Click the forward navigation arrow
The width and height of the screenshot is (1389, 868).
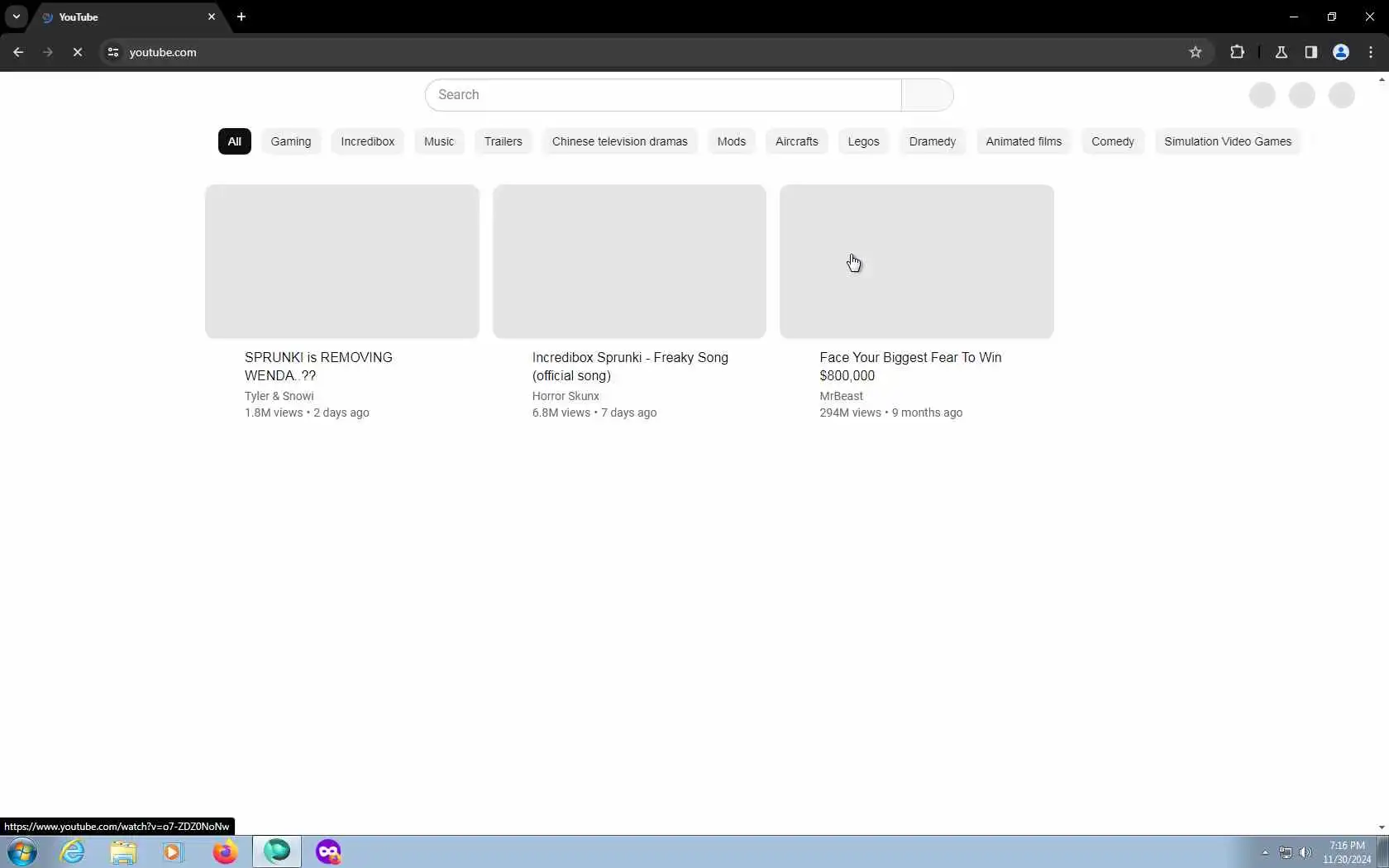tap(48, 52)
